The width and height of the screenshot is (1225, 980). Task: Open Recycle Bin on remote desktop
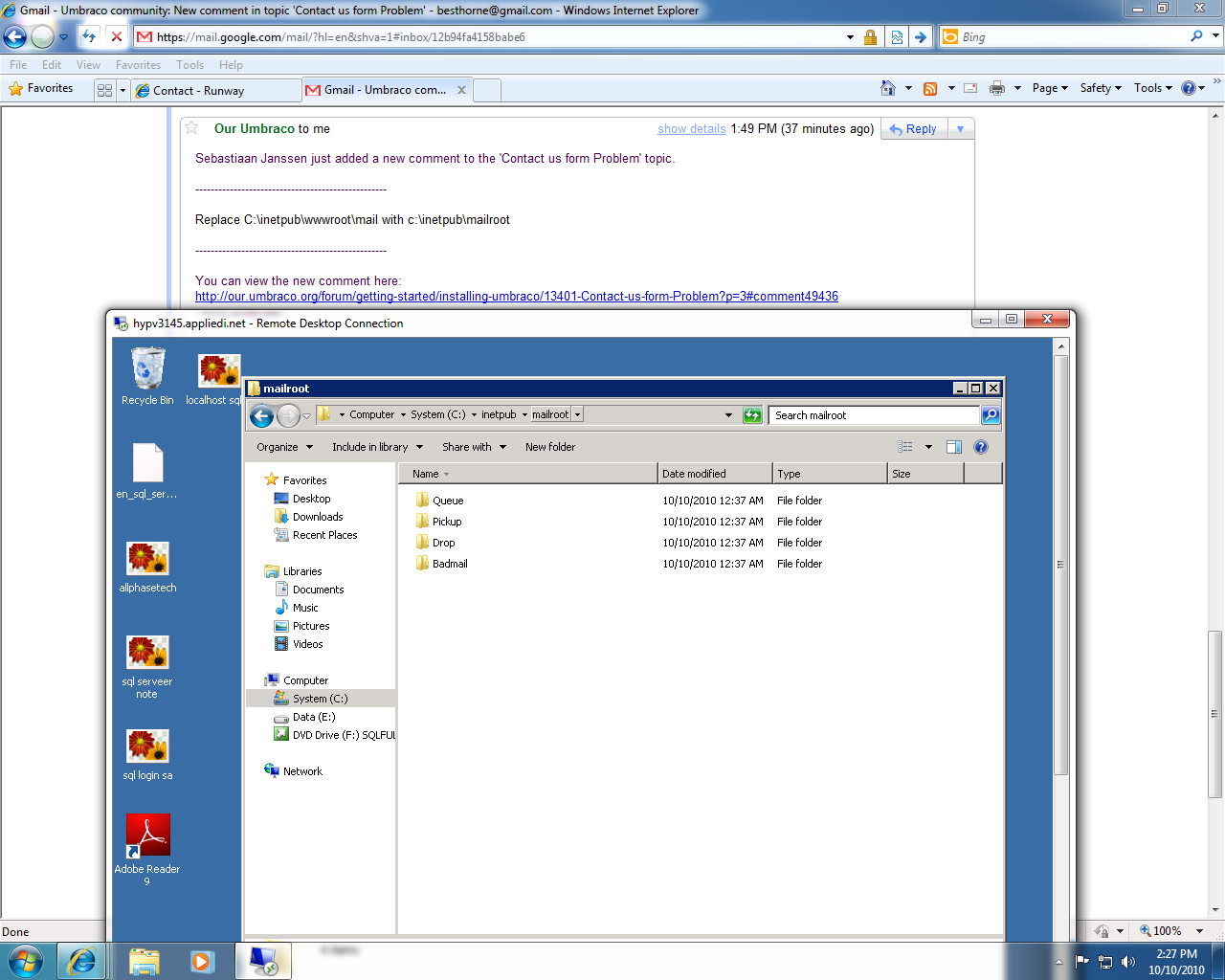147,376
